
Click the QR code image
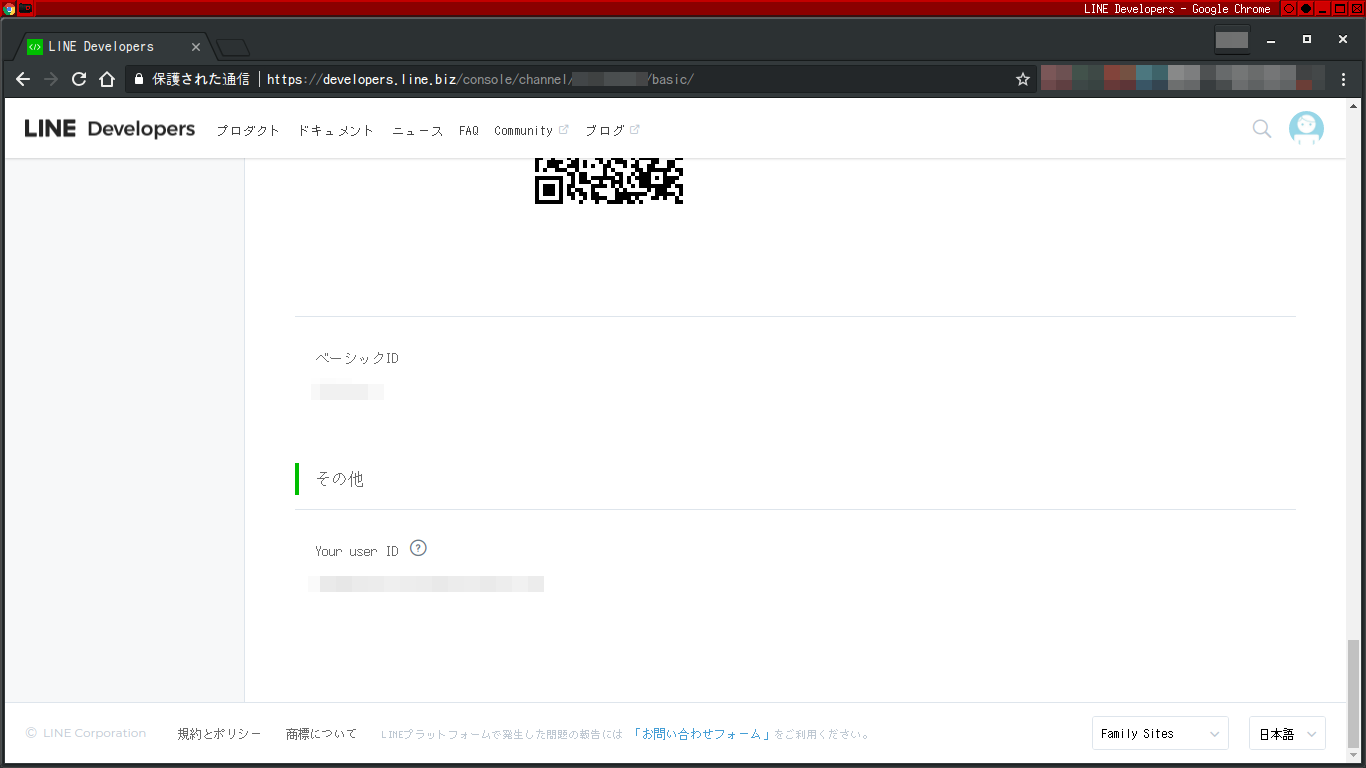(608, 181)
